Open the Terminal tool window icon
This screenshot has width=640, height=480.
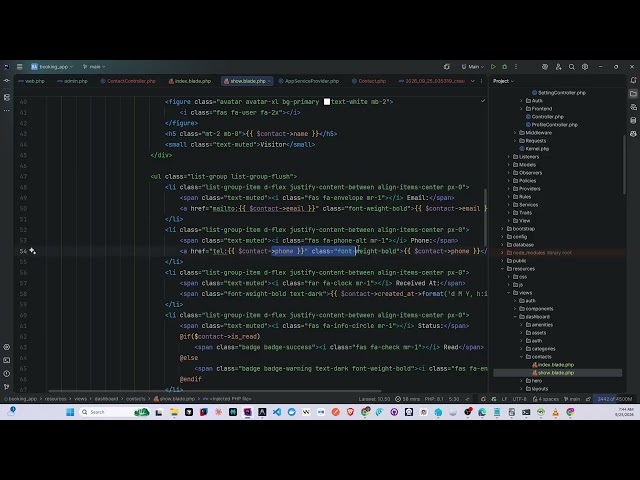7,360
